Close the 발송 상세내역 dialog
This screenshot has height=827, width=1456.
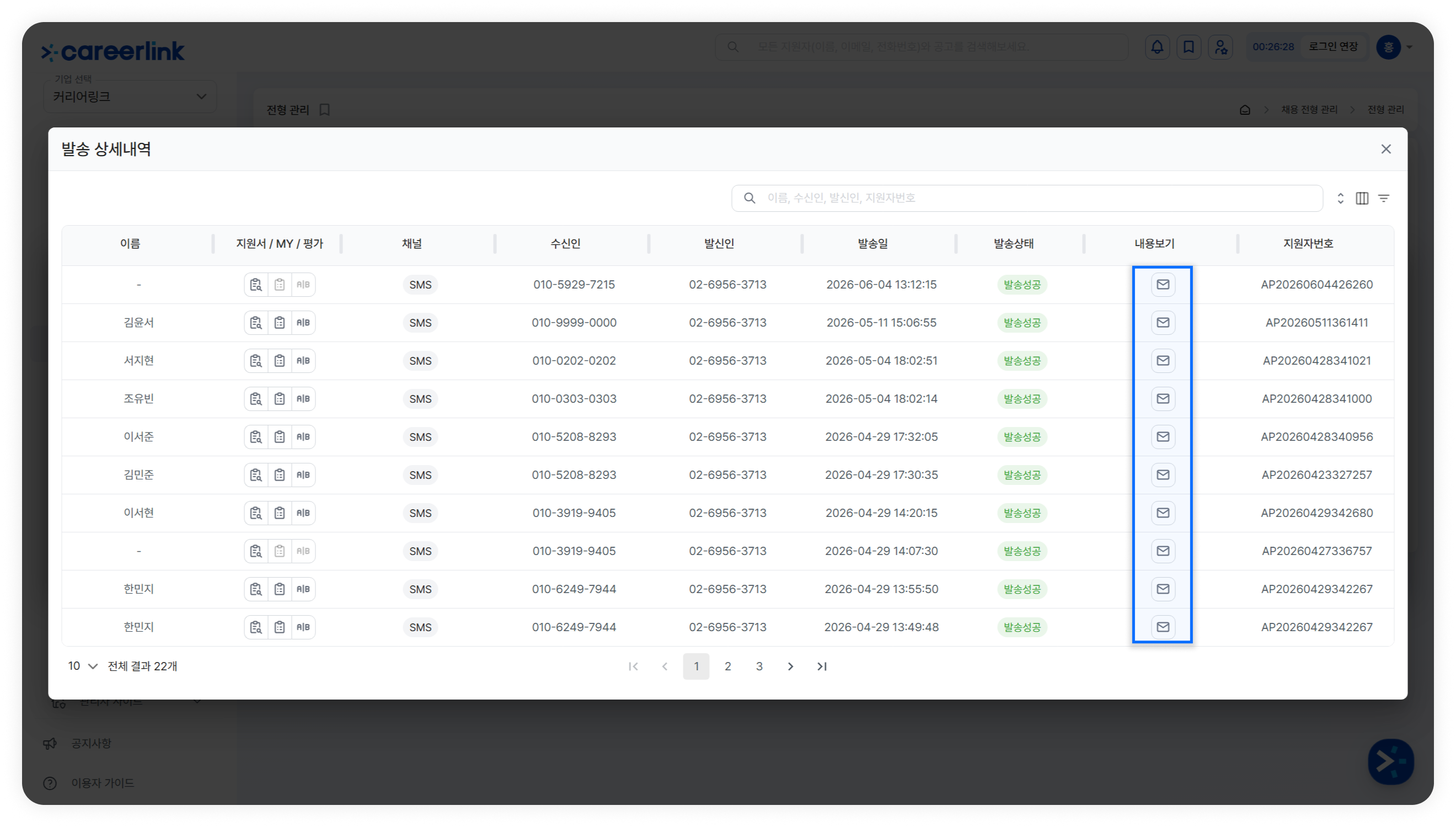click(x=1385, y=149)
